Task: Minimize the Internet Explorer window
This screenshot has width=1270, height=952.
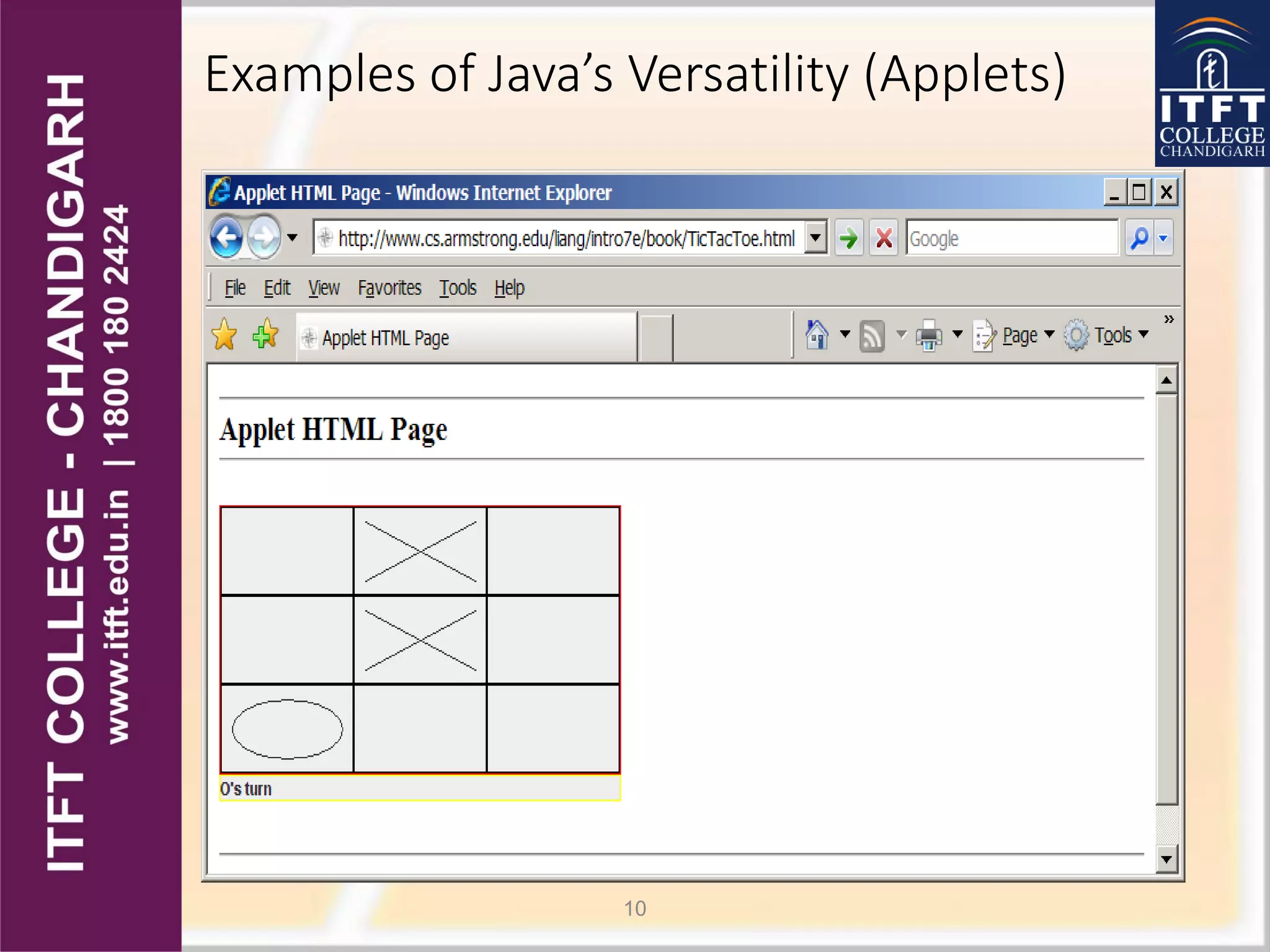Action: tap(1114, 192)
